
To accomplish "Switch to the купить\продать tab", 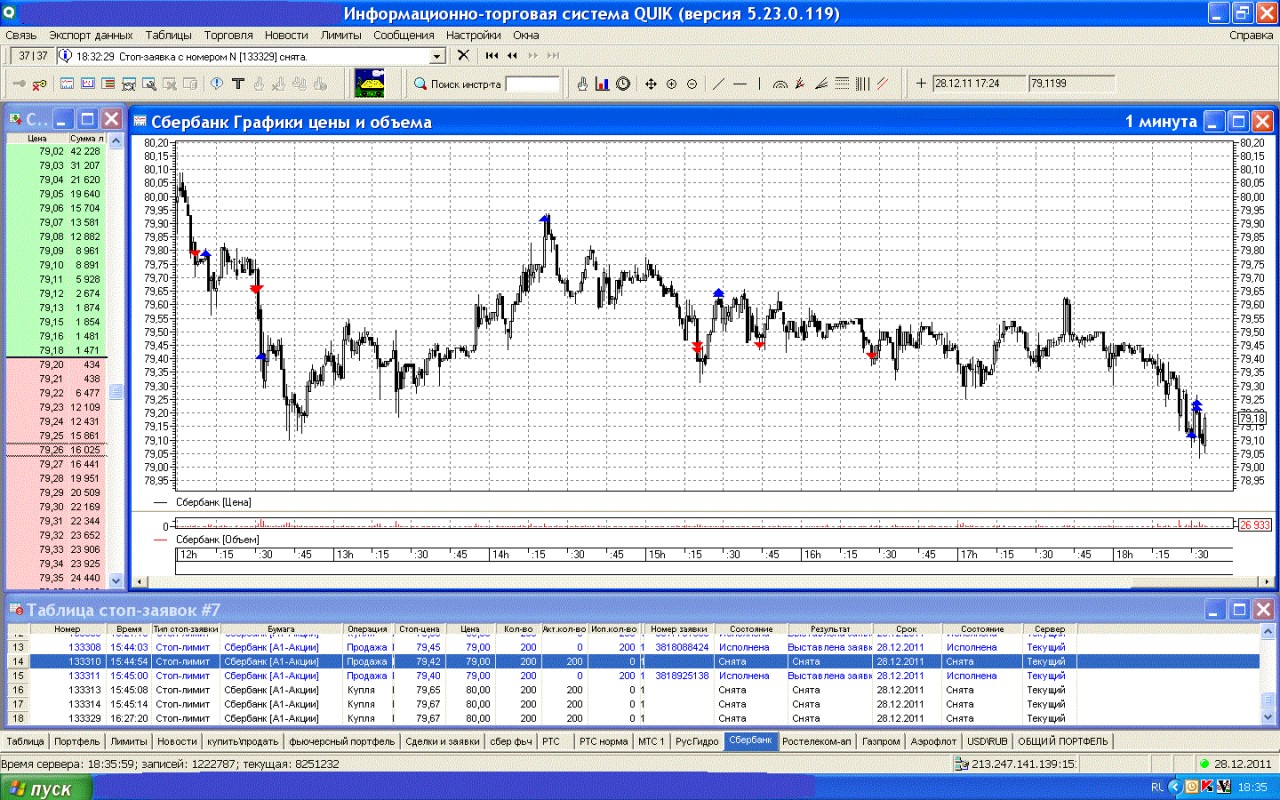I will (x=241, y=741).
